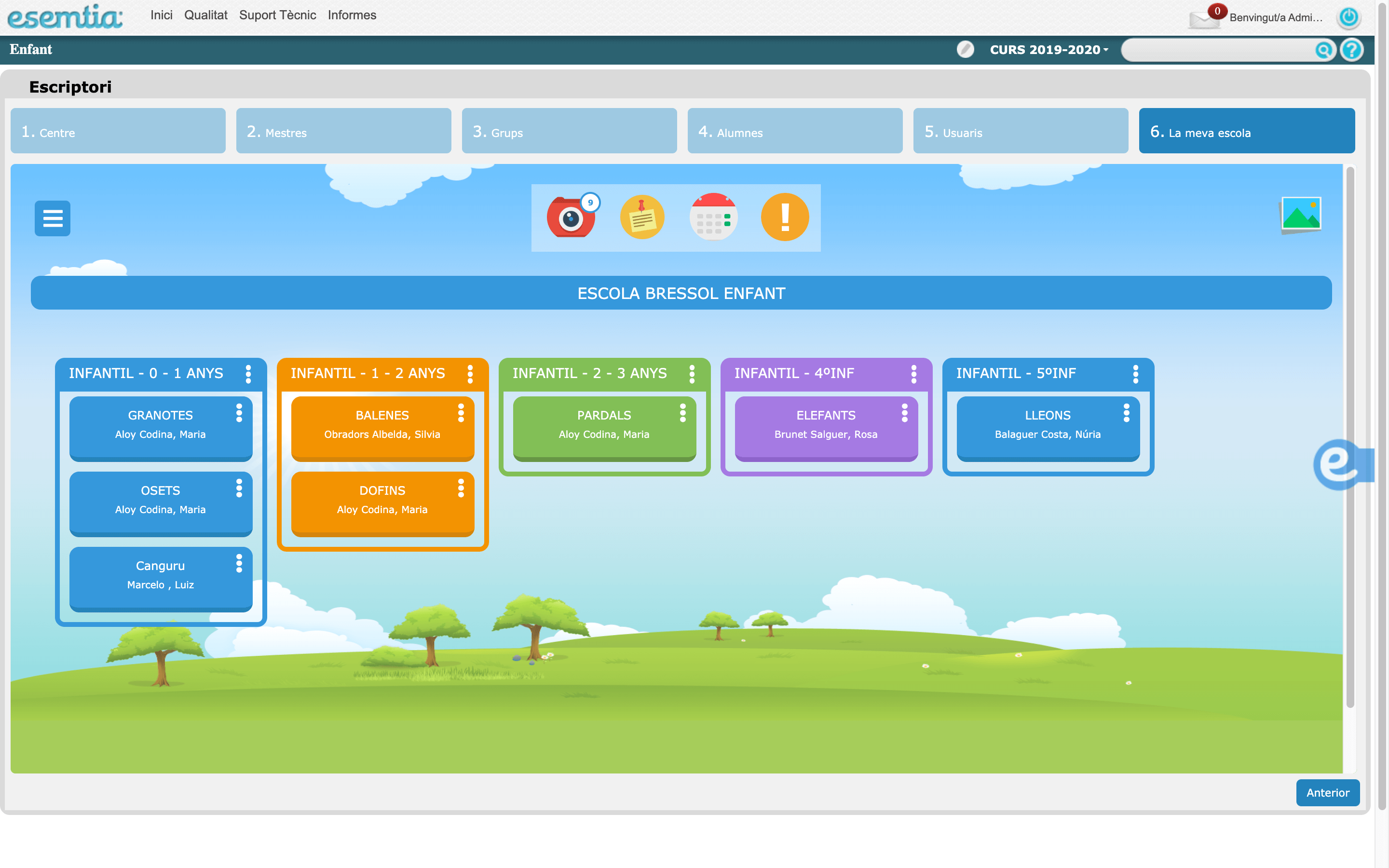The height and width of the screenshot is (868, 1389).
Task: Open the BALENES group three-dot menu
Action: [x=461, y=413]
